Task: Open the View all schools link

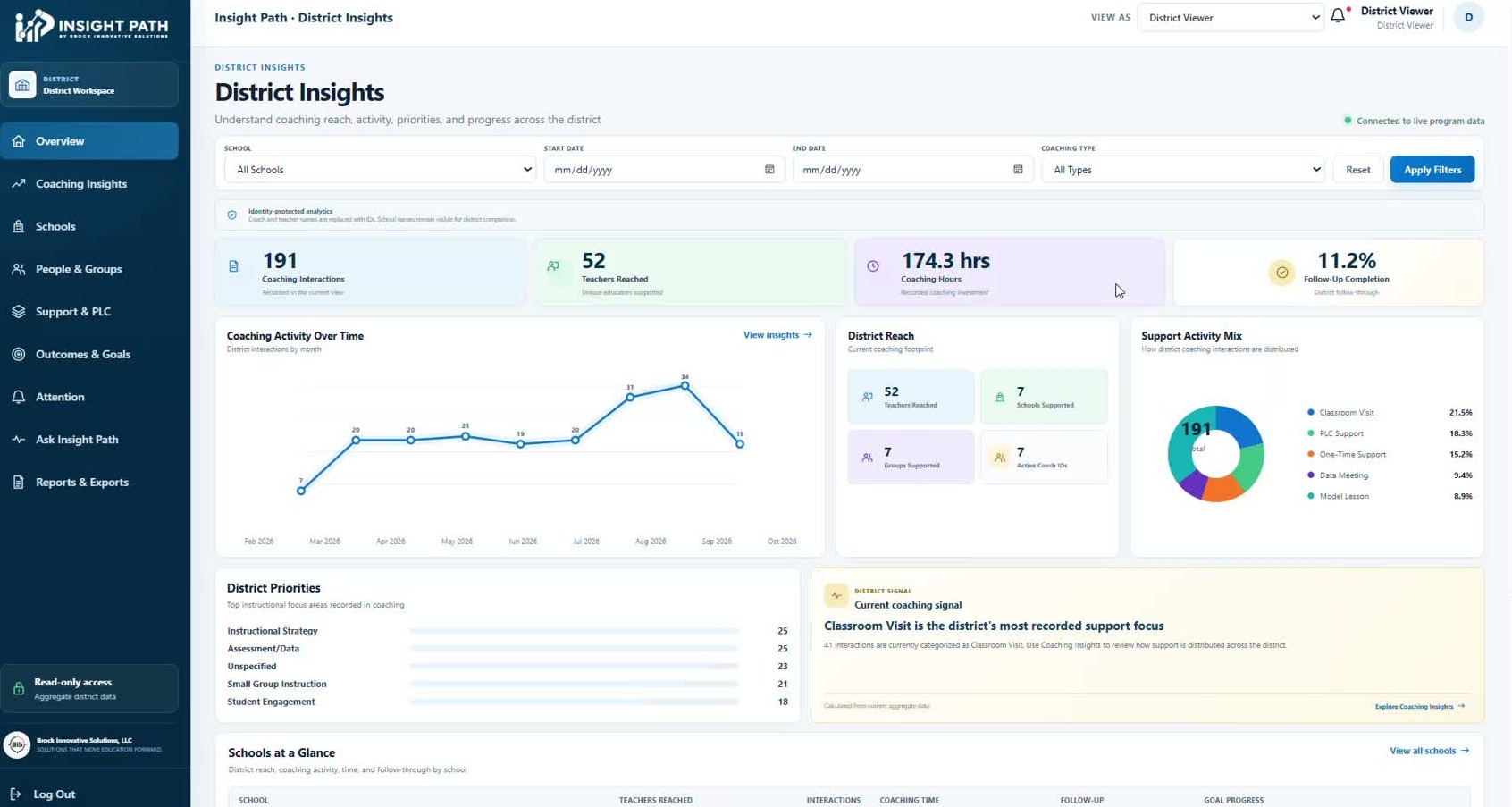Action: 1429,751
